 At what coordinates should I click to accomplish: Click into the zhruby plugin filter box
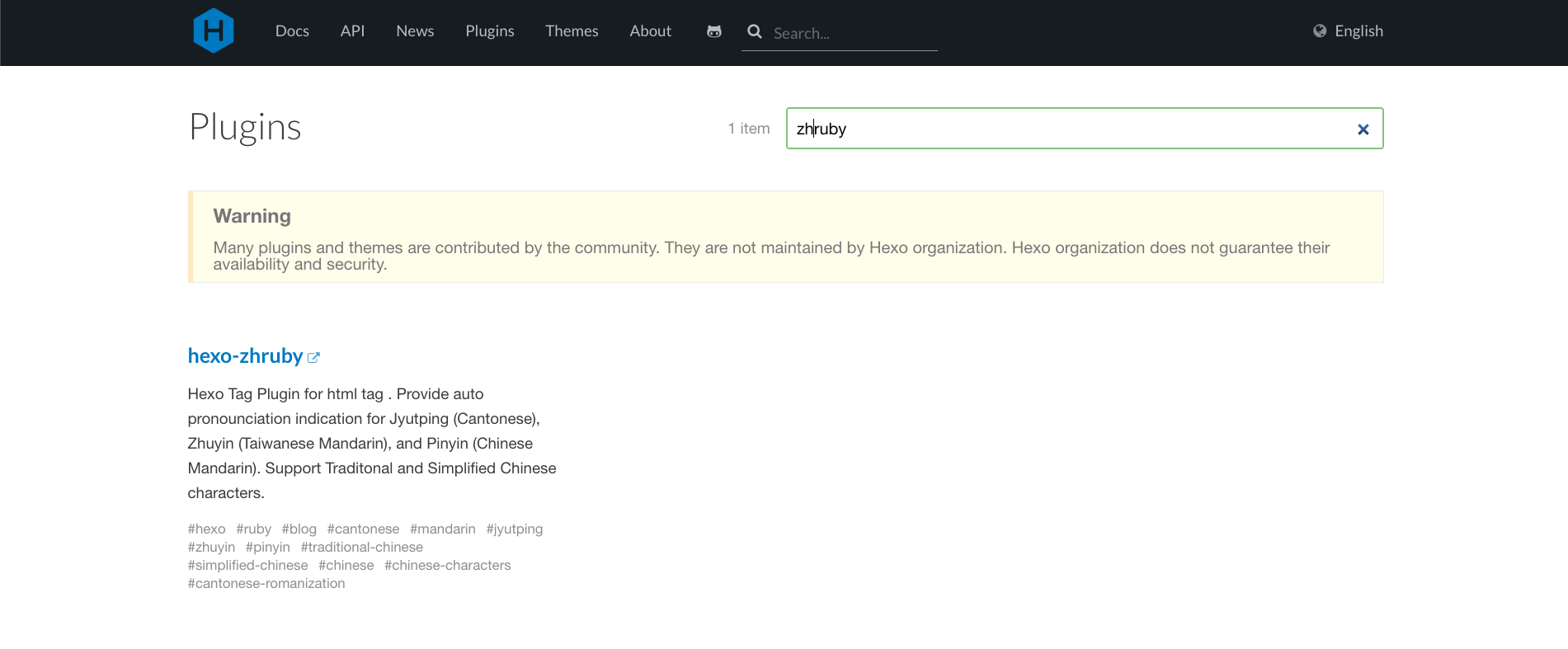click(1072, 129)
